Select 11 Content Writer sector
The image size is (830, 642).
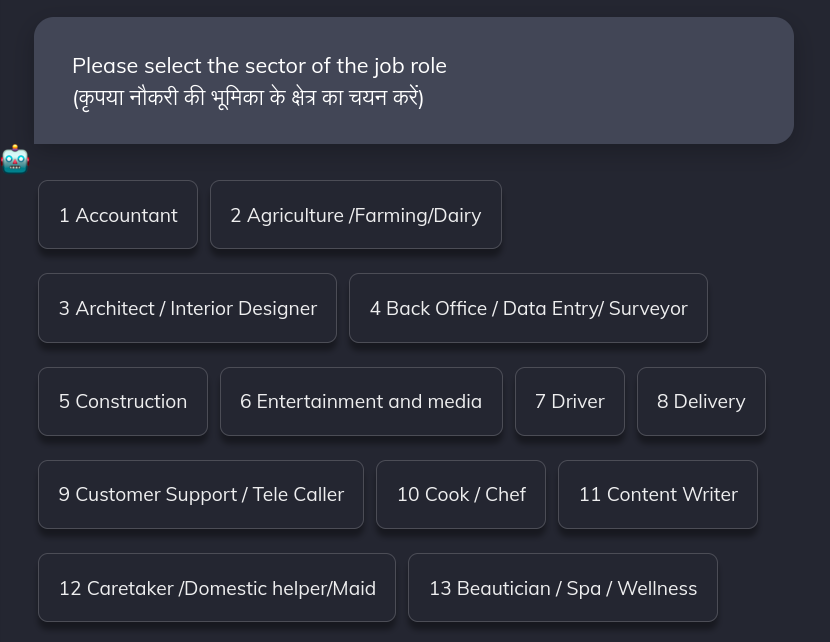[658, 494]
